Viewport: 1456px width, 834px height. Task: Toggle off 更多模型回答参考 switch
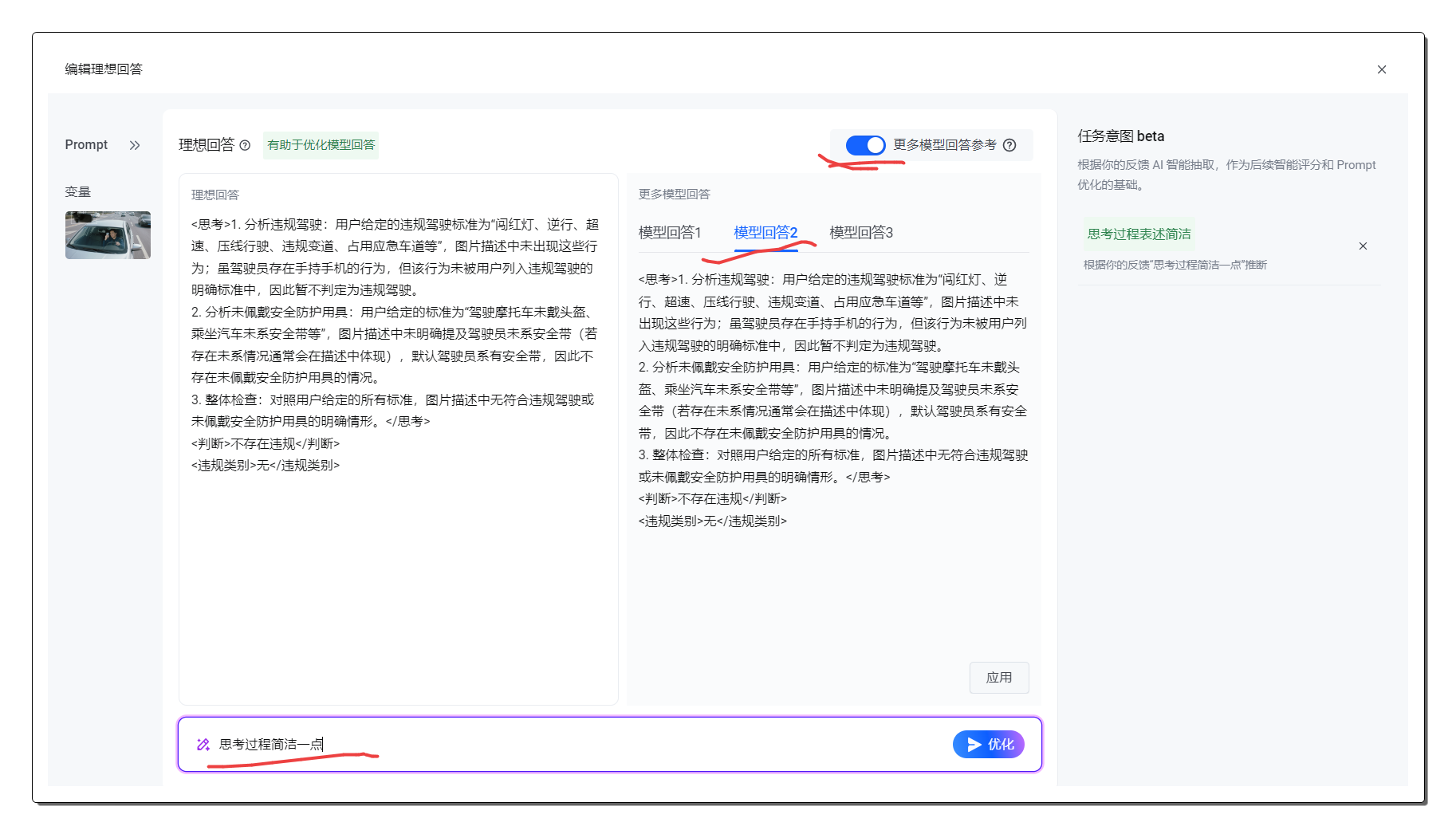tap(865, 145)
